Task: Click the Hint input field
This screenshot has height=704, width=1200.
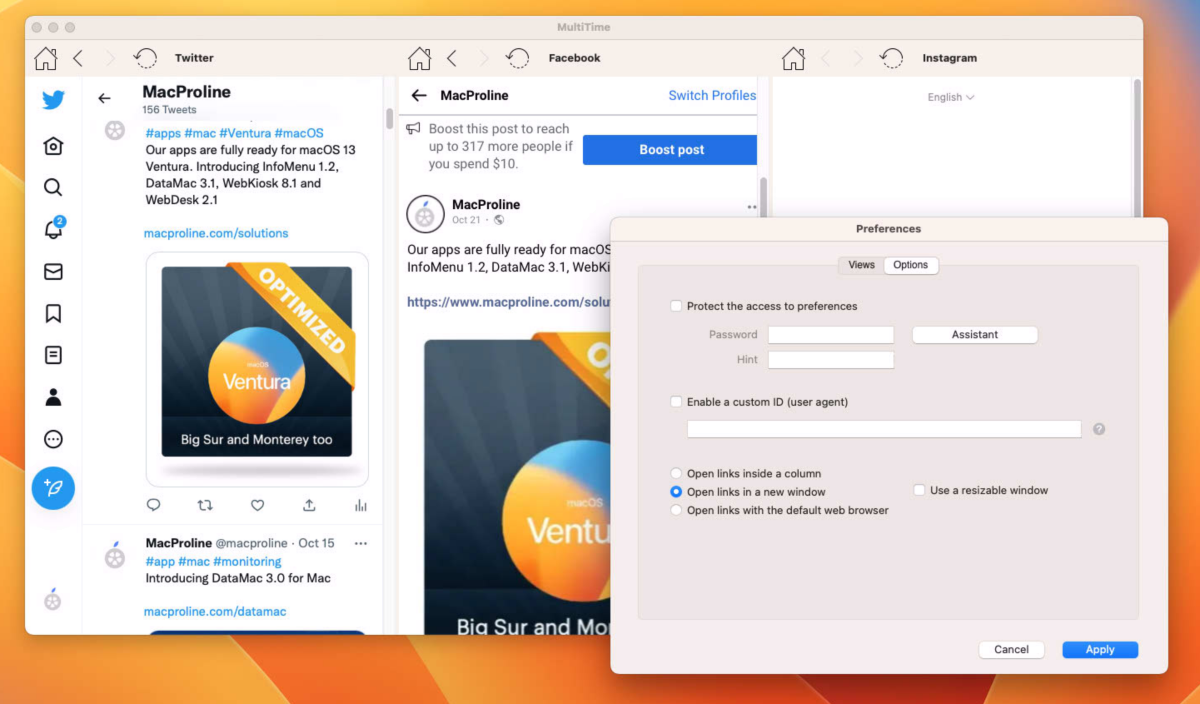Action: 831,360
